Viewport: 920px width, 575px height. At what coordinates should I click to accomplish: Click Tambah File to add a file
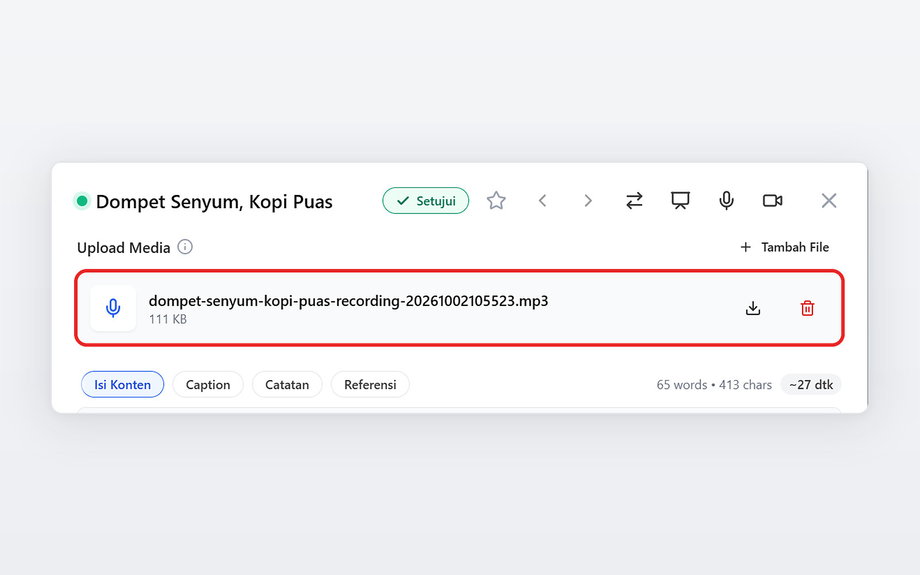pos(784,247)
